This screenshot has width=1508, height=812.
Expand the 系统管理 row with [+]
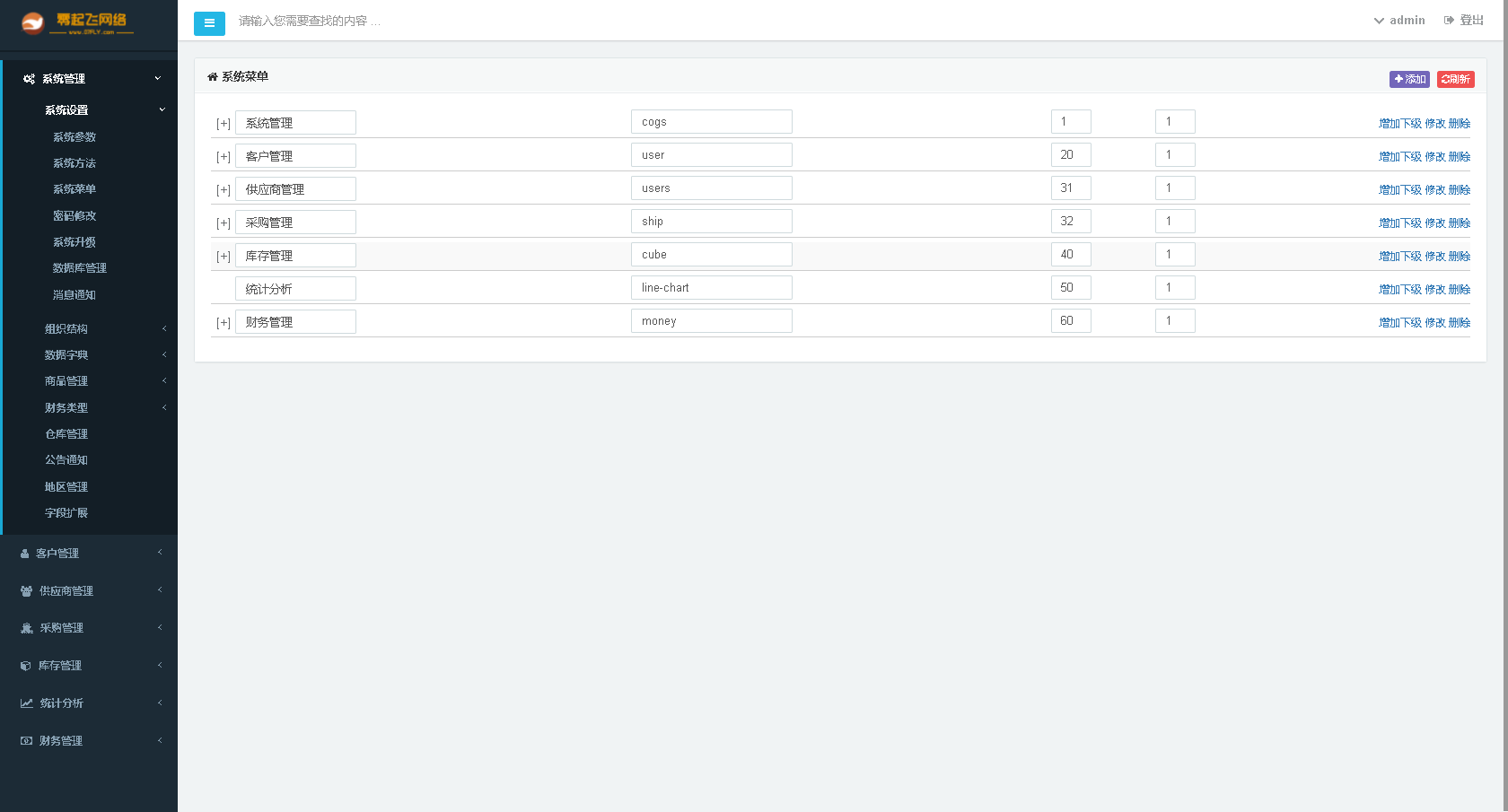[224, 124]
